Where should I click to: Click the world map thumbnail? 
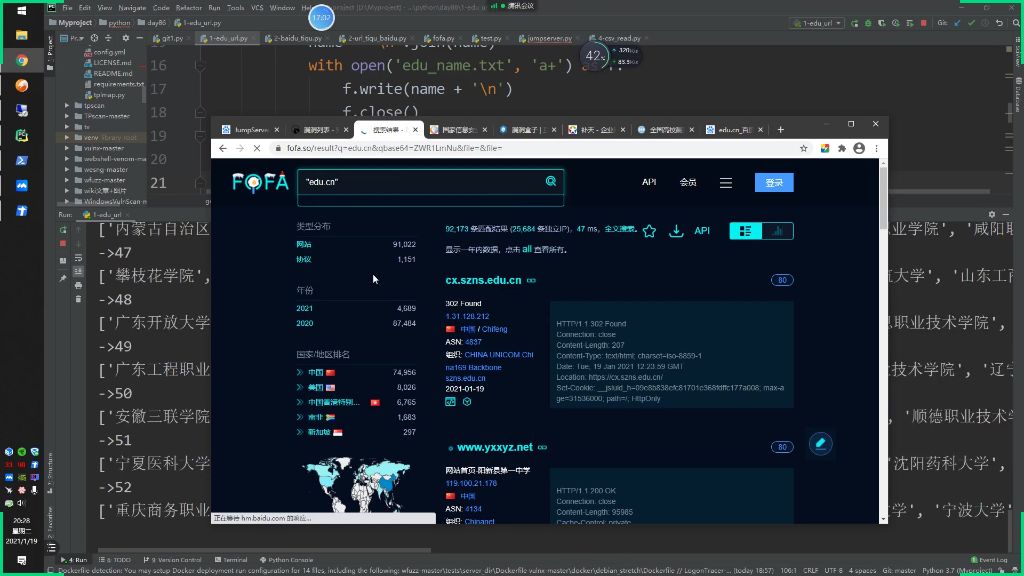coord(357,485)
